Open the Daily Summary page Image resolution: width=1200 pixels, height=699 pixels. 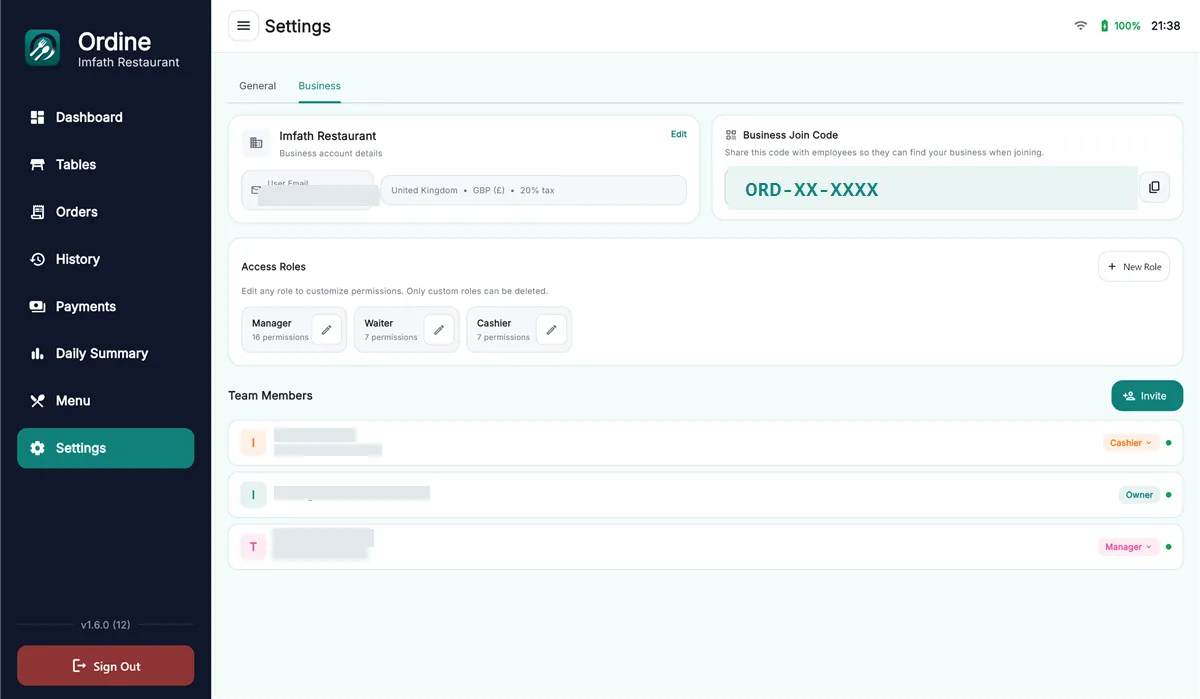coord(105,353)
